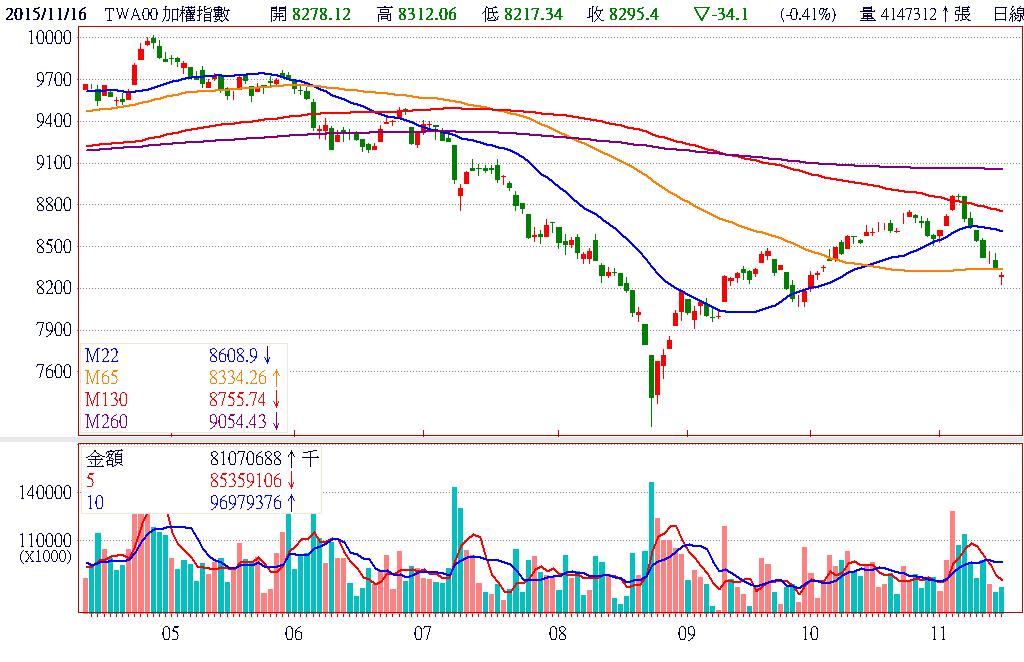The image size is (1024, 662).
Task: Click the 5-day average value 85359106
Action: click(x=246, y=481)
